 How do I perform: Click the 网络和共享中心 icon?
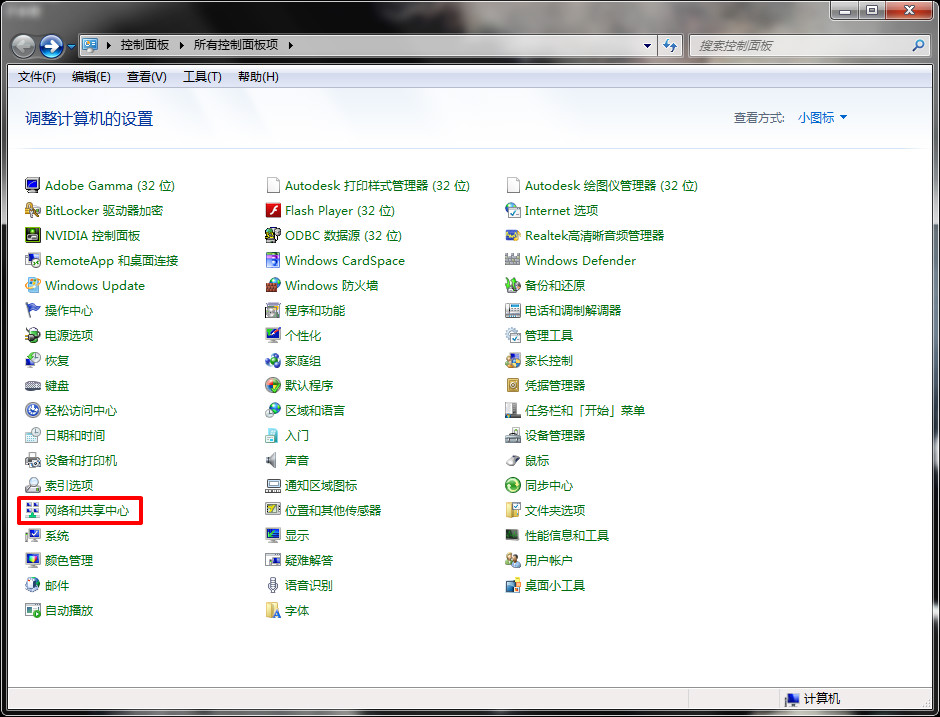click(x=32, y=510)
